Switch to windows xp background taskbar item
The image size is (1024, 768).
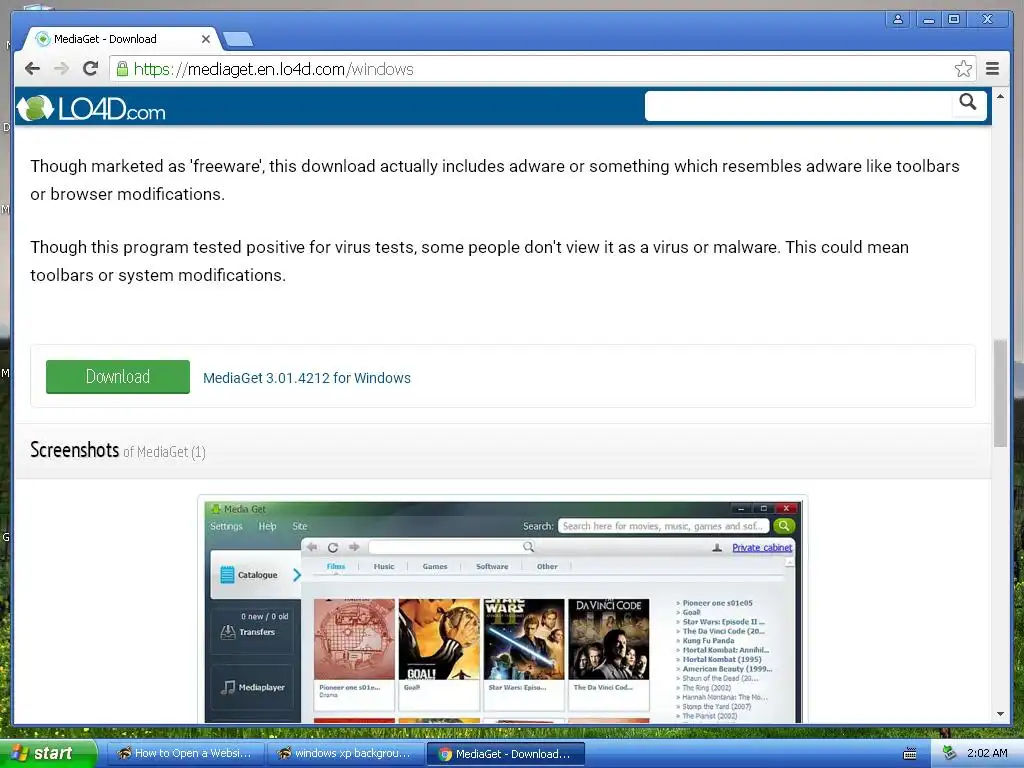(345, 753)
